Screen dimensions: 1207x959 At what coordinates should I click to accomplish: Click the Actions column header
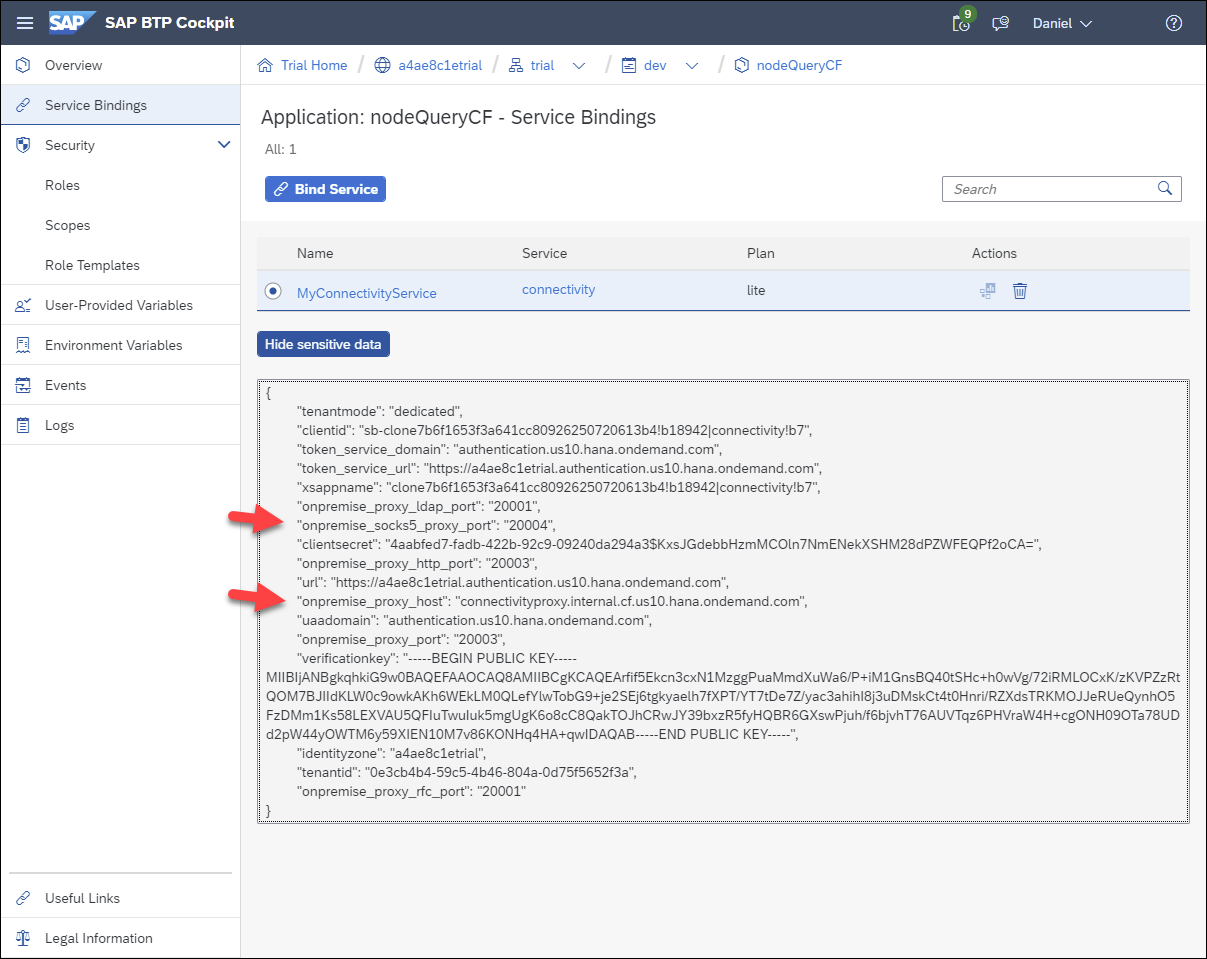pos(994,253)
